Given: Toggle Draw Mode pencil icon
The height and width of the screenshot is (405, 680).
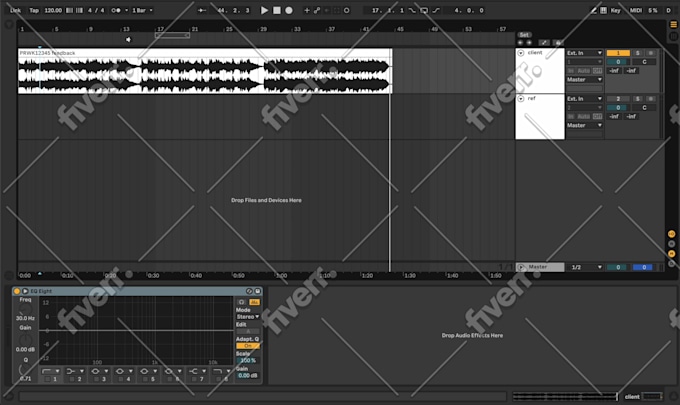Looking at the screenshot, I should pos(593,10).
